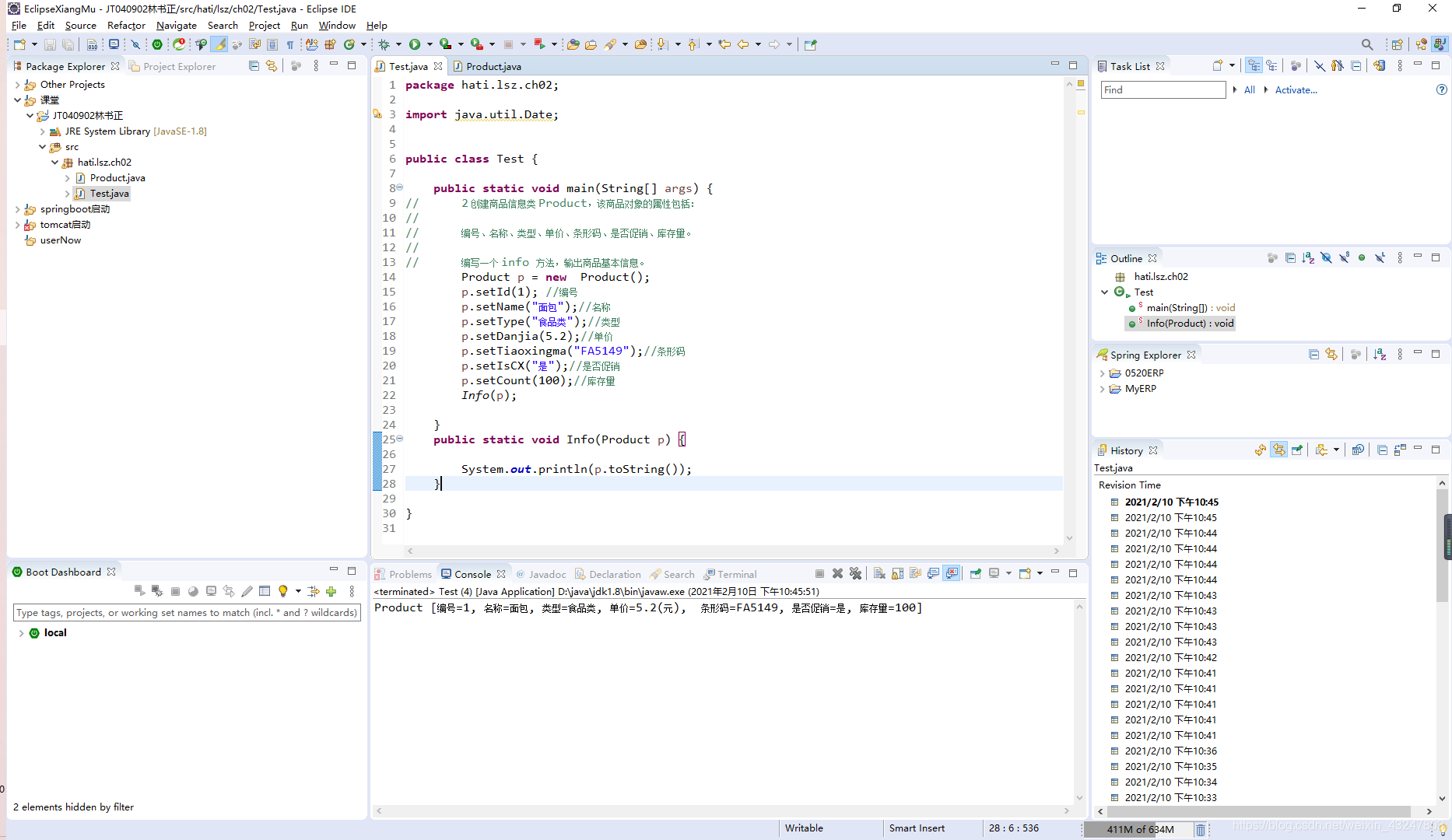Click the Activate... link in Task List
The image size is (1452, 840).
[1296, 90]
